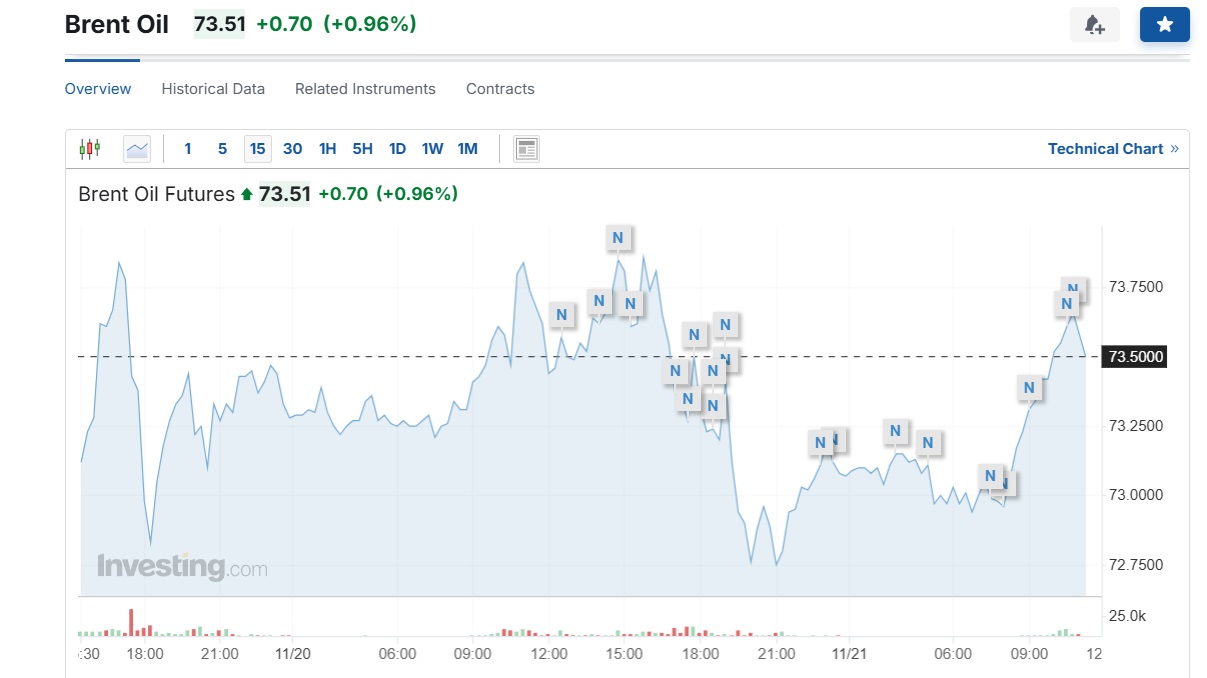1207x678 pixels.
Task: Switch to area chart type icon
Action: coord(137,149)
